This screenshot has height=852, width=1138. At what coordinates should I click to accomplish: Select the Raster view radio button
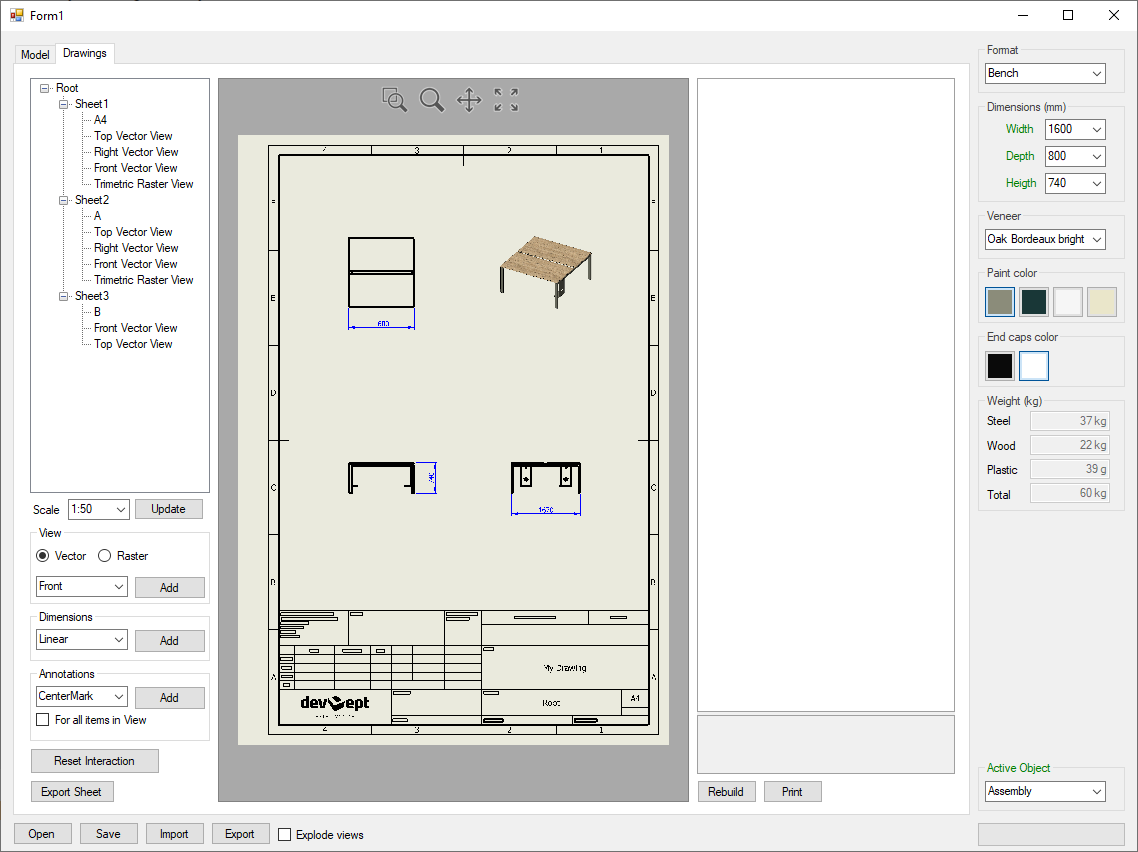pos(105,556)
